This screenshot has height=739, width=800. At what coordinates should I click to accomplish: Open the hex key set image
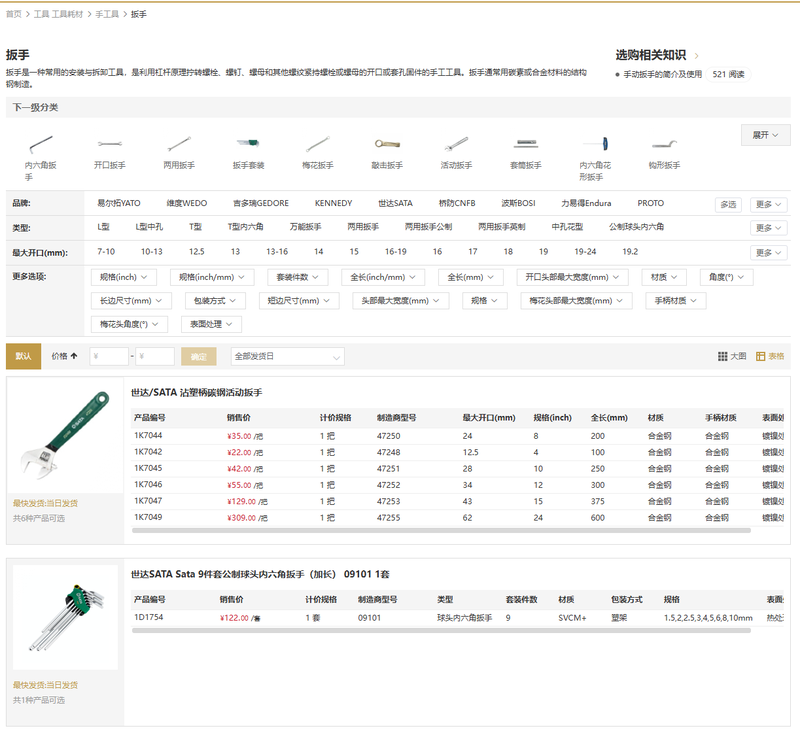(65, 617)
